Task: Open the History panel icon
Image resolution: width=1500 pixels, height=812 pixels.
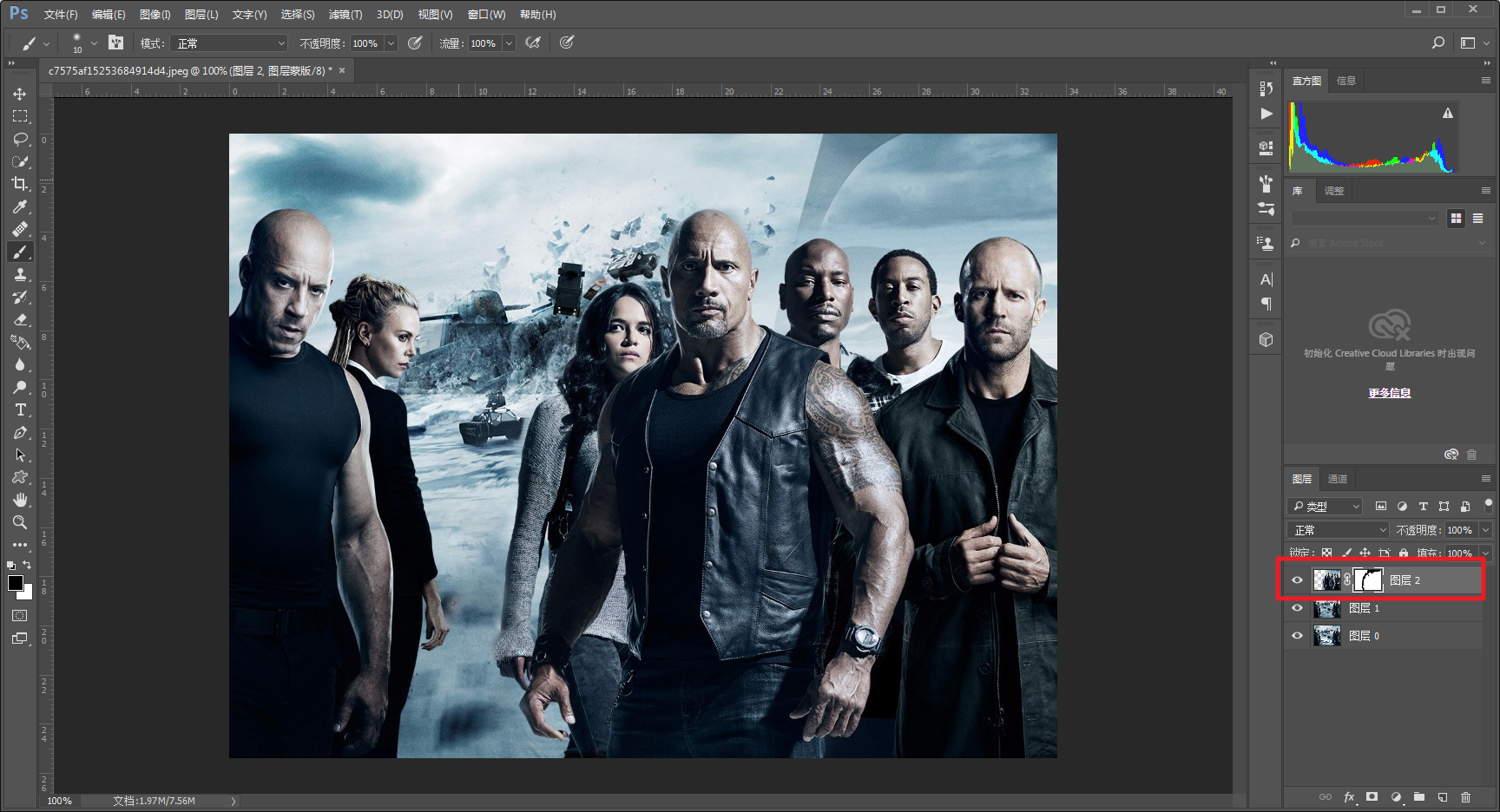Action: pyautogui.click(x=1266, y=88)
